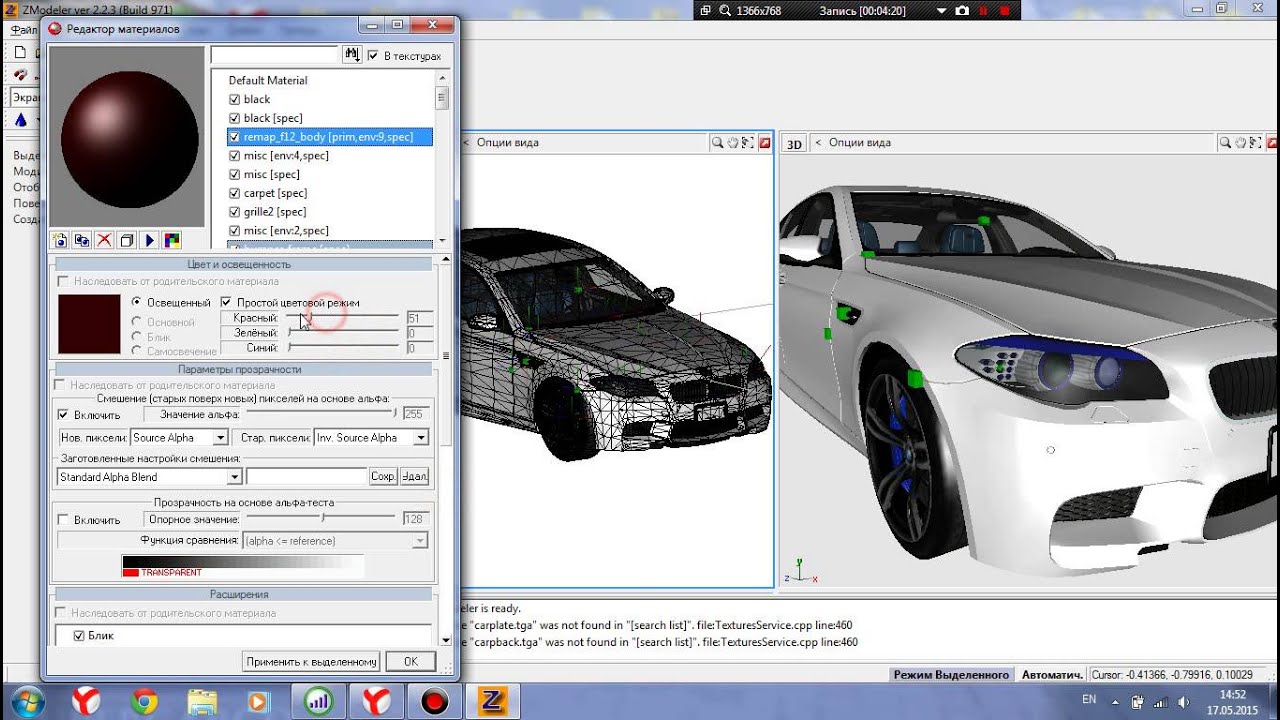This screenshot has height=720, width=1280.
Task: Open the file explorer folder on taskbar
Action: click(x=202, y=701)
